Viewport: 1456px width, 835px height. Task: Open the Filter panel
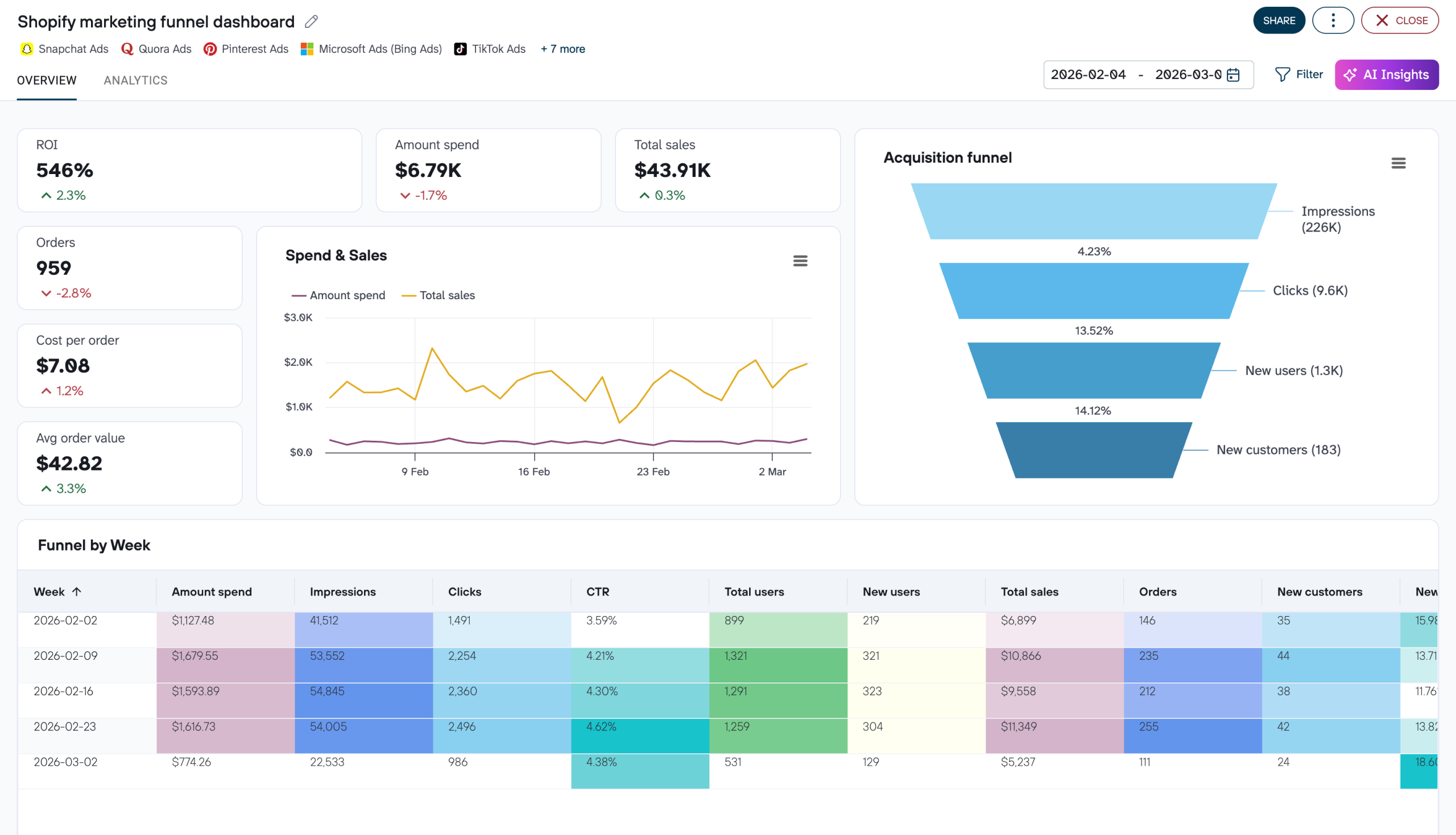(1298, 74)
